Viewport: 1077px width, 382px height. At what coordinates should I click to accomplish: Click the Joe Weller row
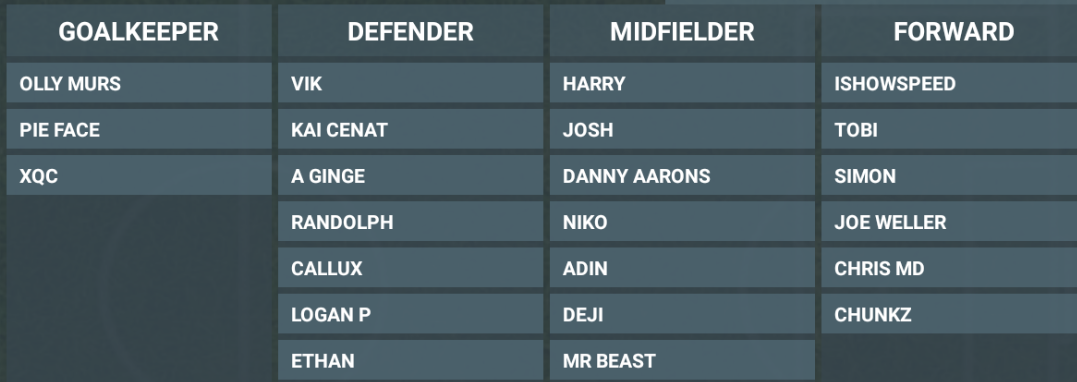[x=949, y=222]
